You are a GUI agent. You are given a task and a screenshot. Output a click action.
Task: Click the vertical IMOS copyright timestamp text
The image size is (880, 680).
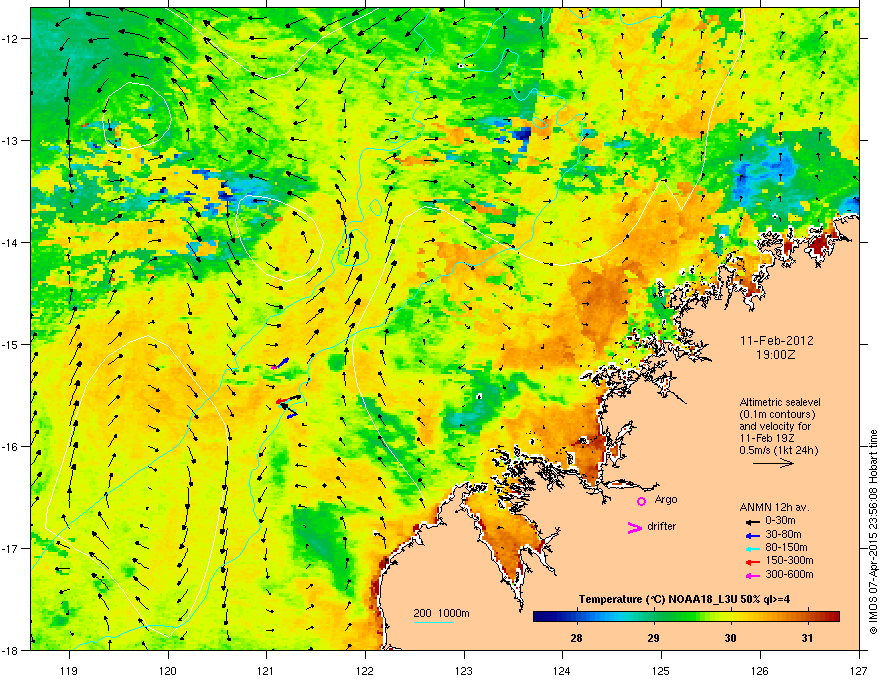tap(873, 532)
